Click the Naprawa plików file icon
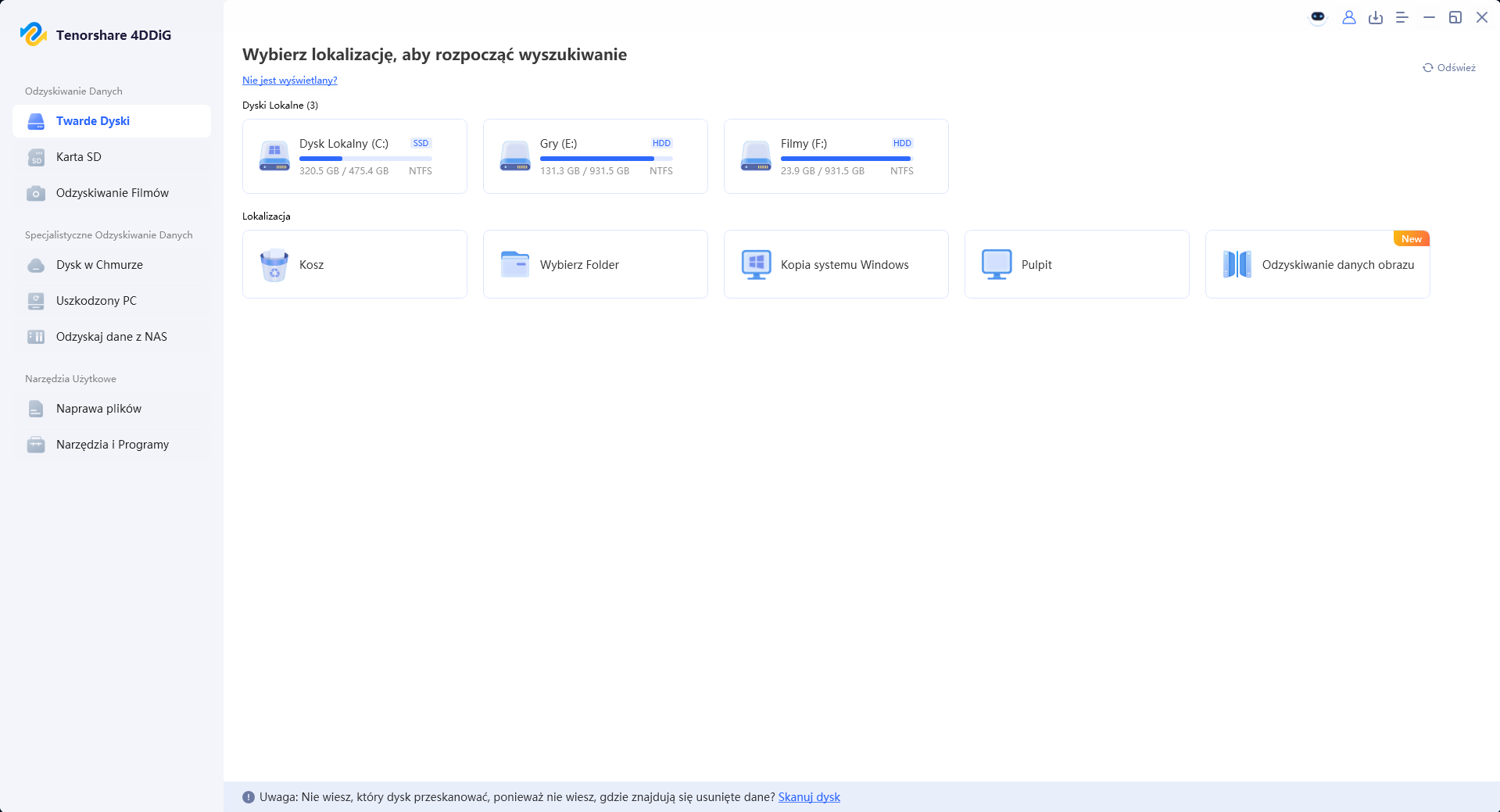The height and width of the screenshot is (812, 1500). point(36,409)
